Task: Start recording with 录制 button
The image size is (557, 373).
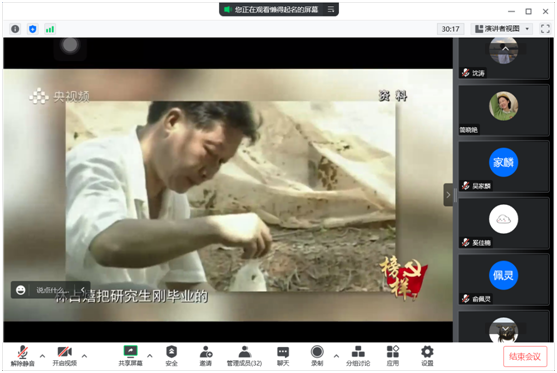Action: (x=317, y=356)
